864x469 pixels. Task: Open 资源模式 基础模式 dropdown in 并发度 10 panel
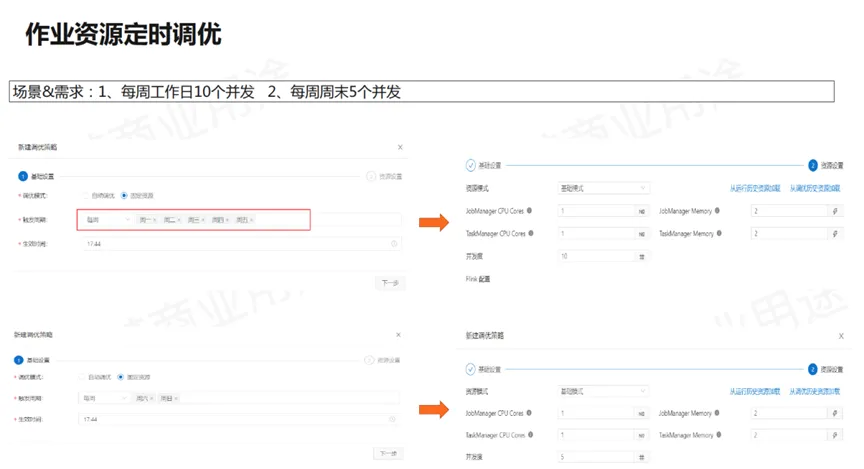(603, 188)
